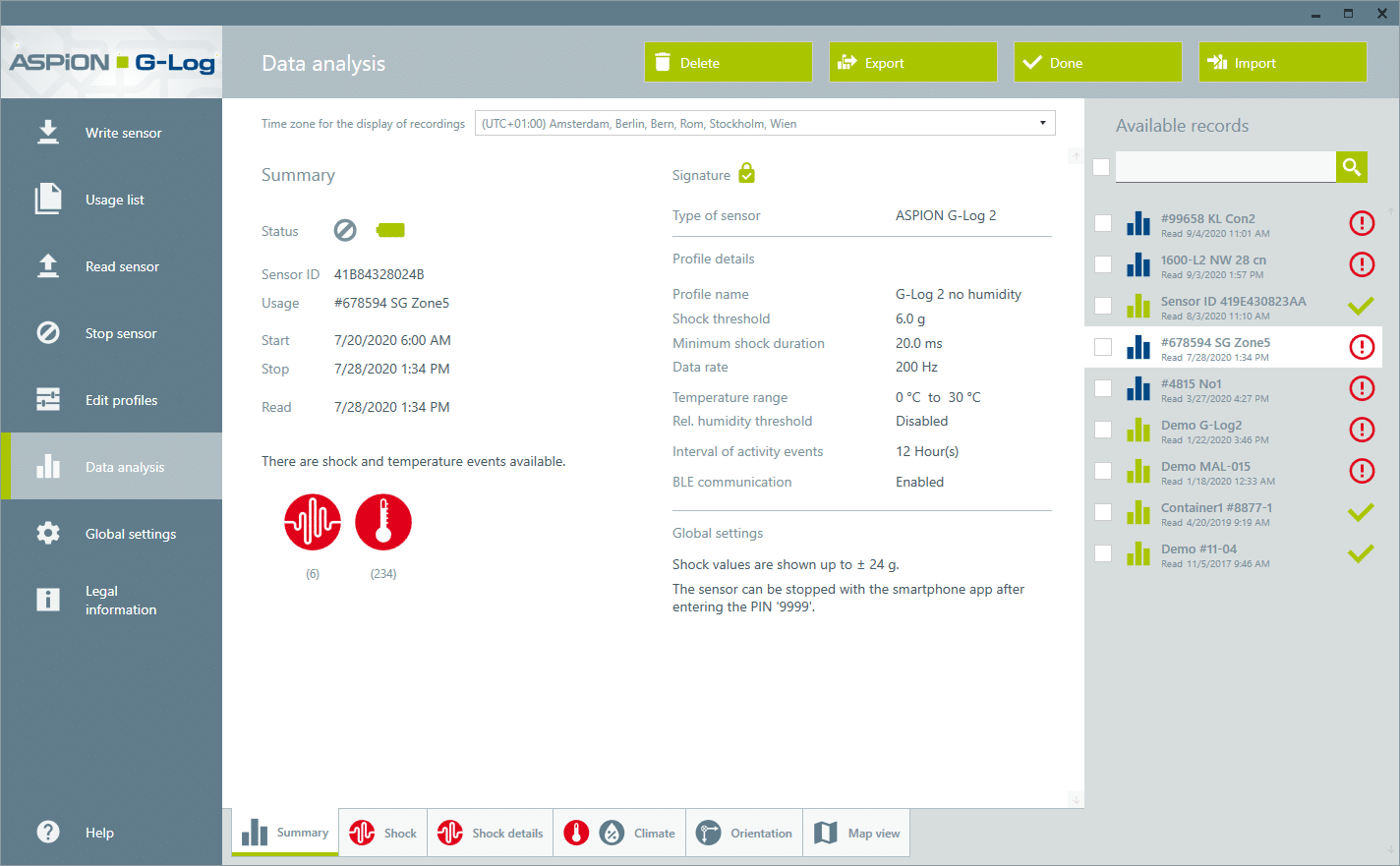Click the stopped status icon
This screenshot has height=866, width=1400.
coord(345,230)
